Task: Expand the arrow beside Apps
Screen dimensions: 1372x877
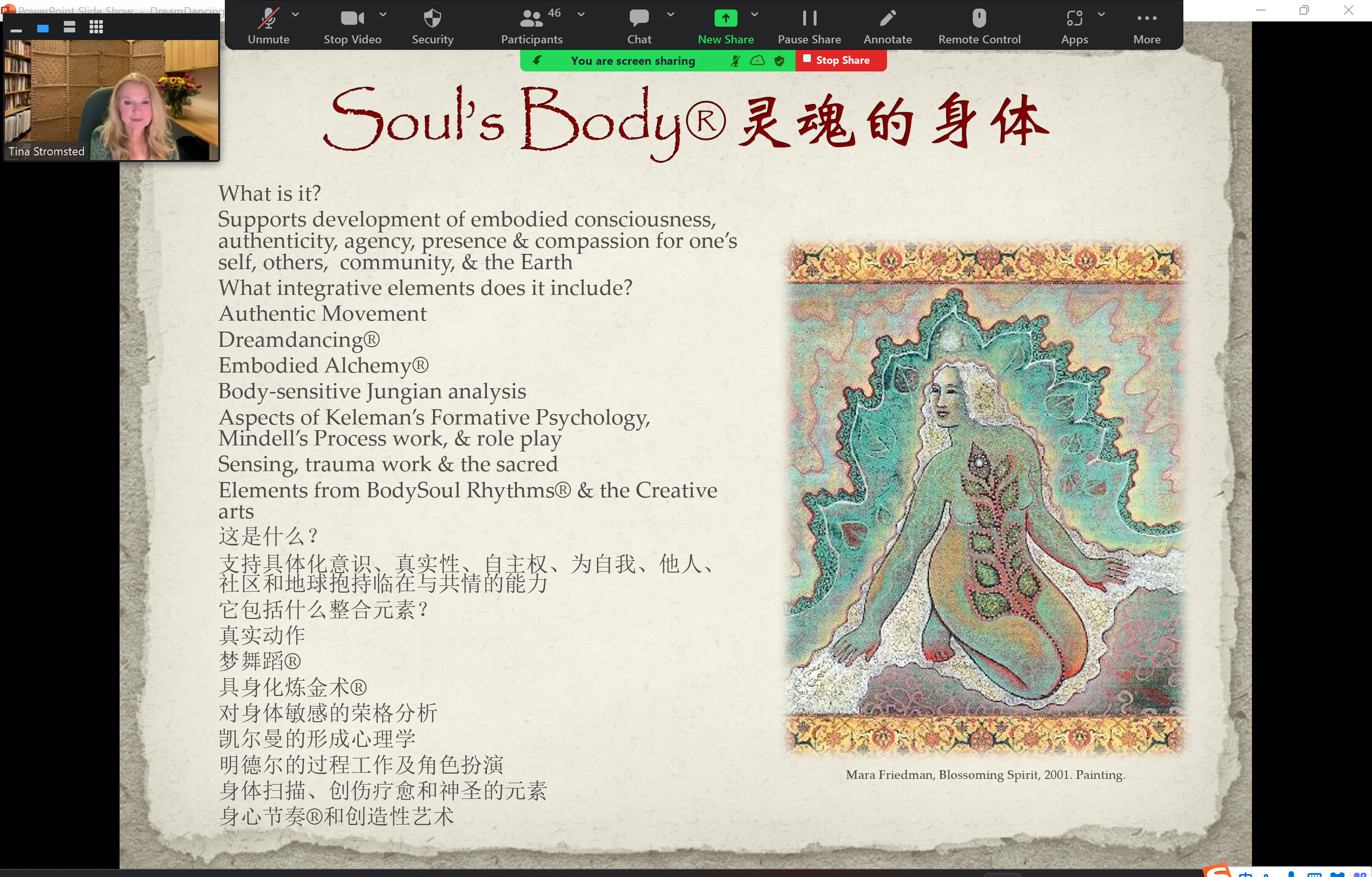Action: pos(1101,15)
